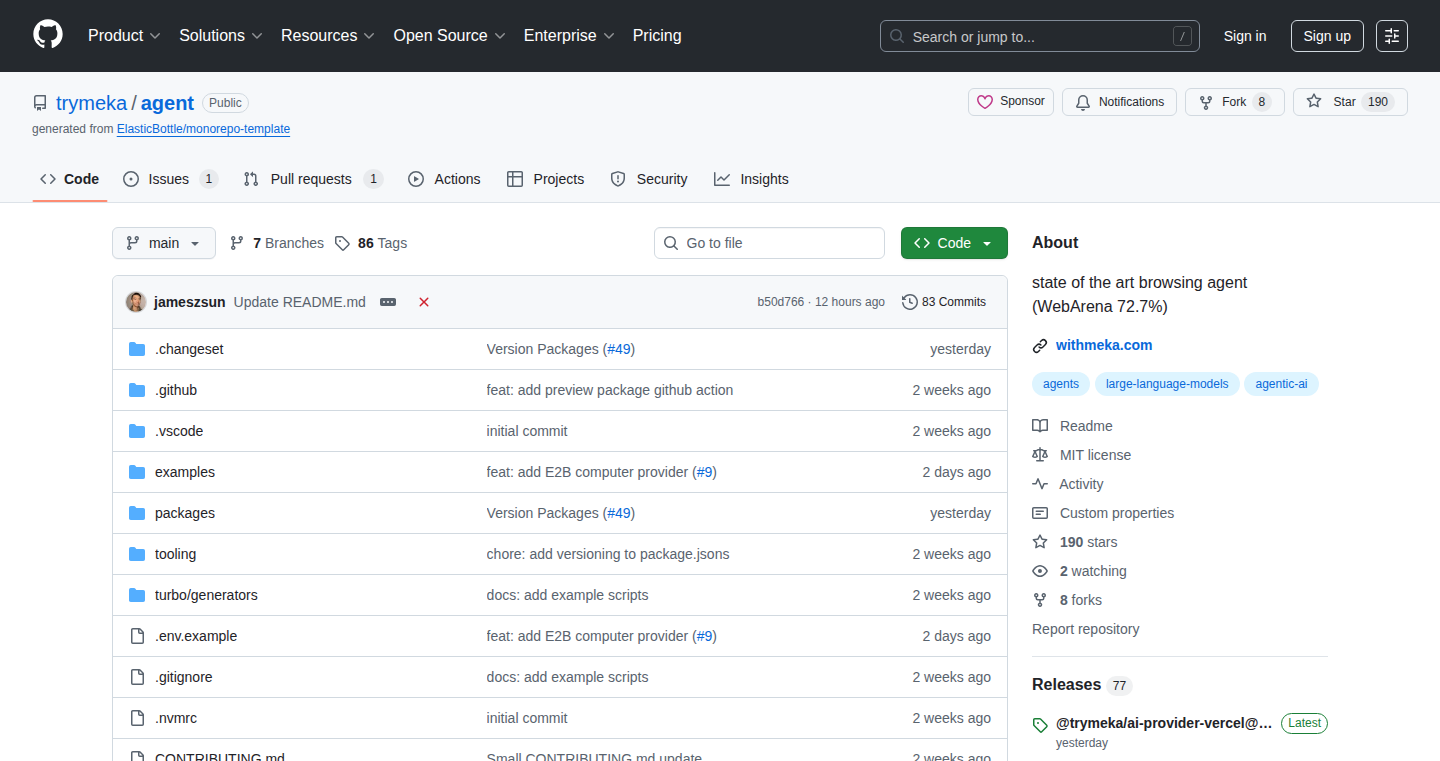Switch to the Insights tab
Viewport: 1440px width, 761px height.
tap(751, 179)
